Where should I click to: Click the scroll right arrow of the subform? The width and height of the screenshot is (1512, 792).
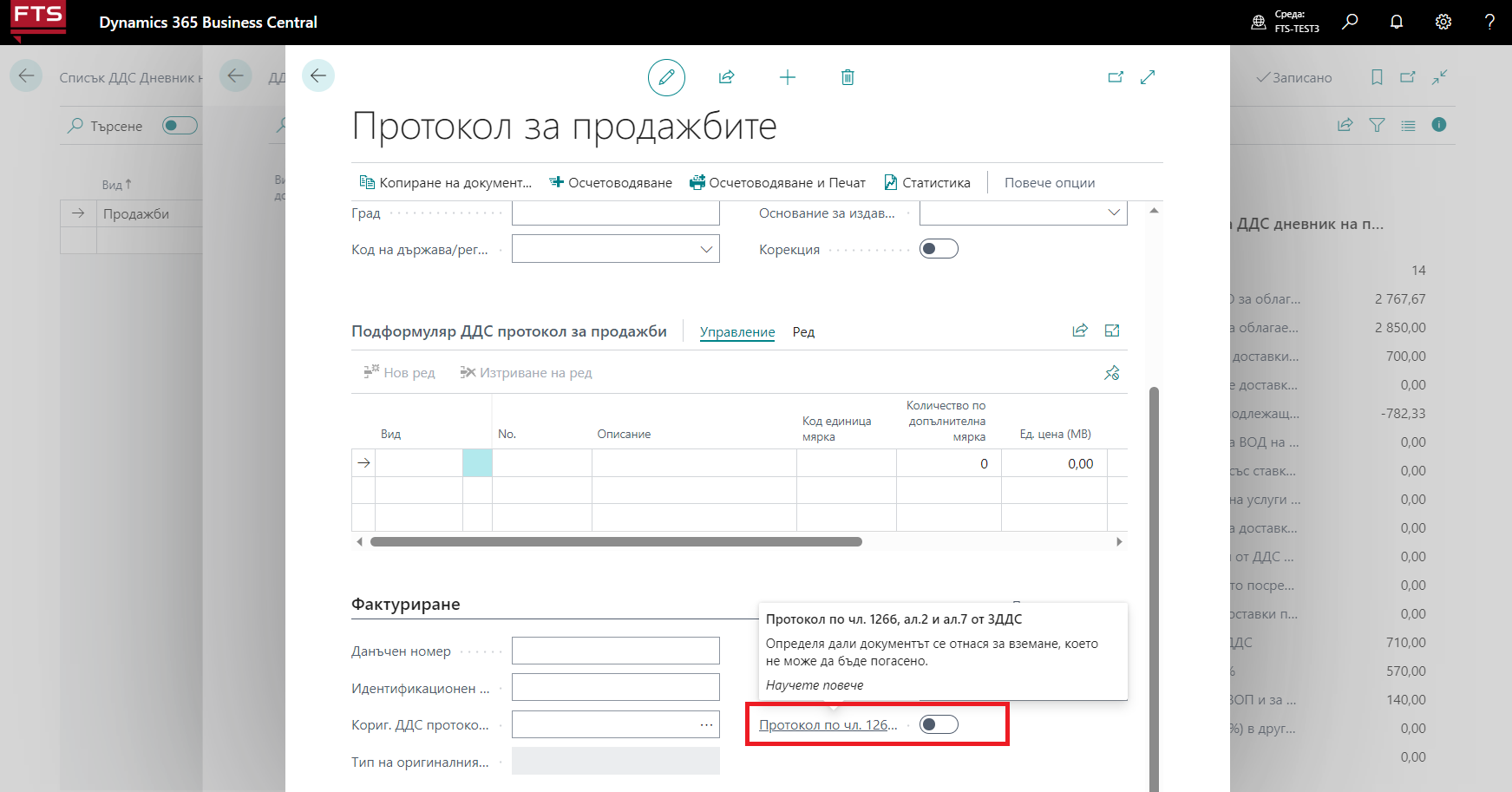click(x=1119, y=541)
